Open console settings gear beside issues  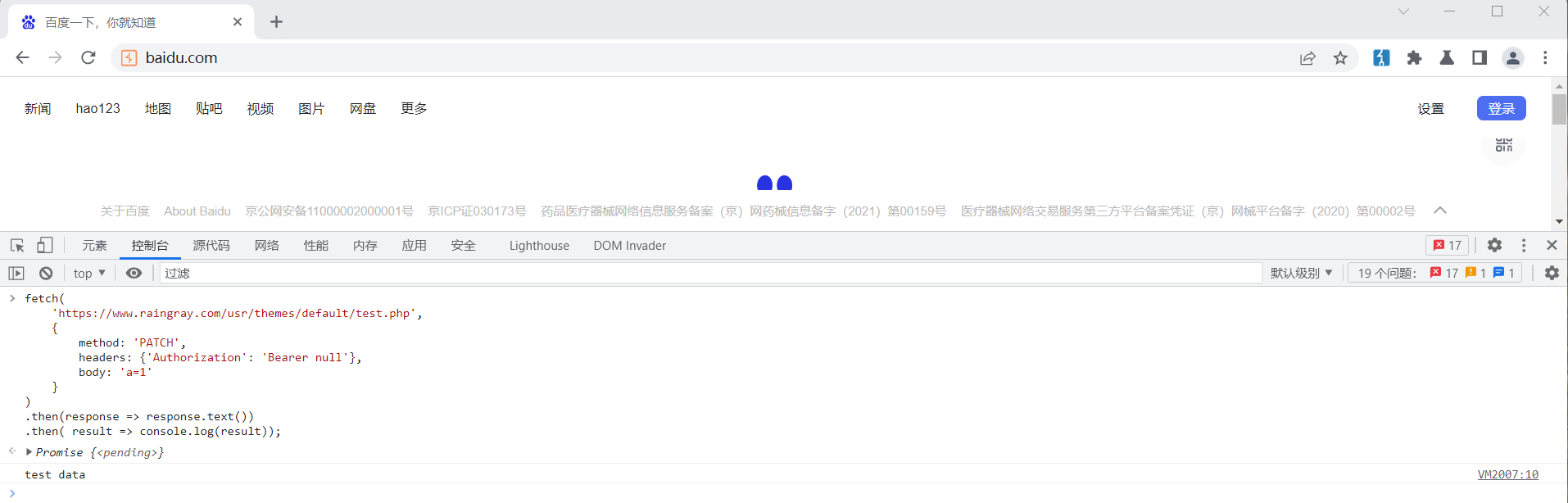[x=1552, y=273]
